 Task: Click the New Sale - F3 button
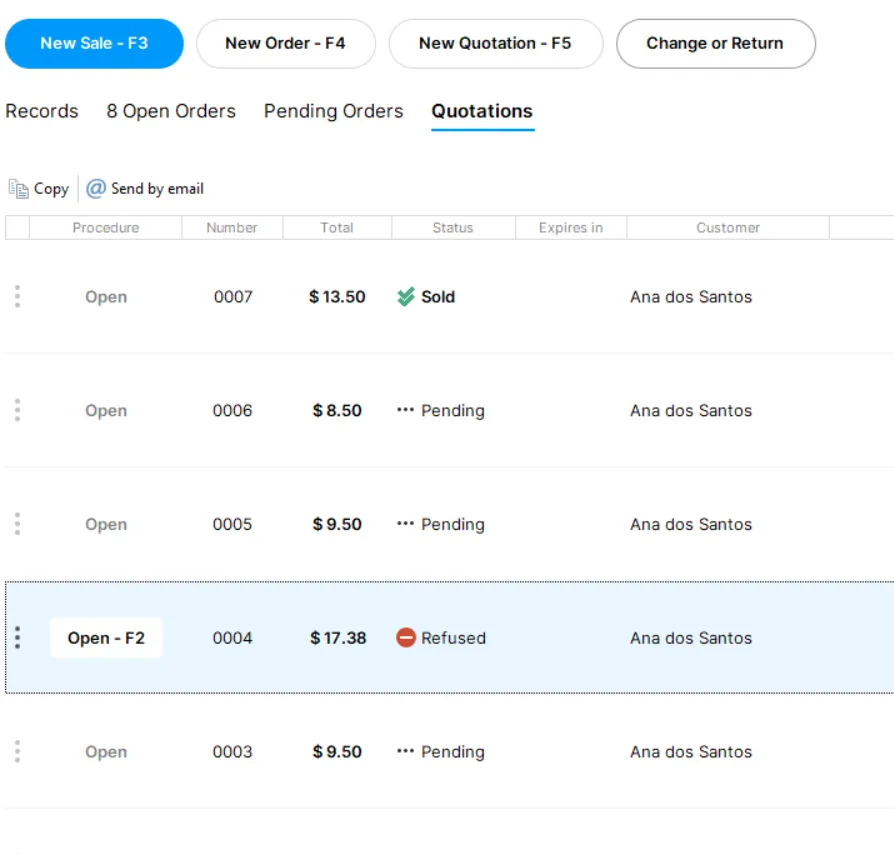pos(94,43)
